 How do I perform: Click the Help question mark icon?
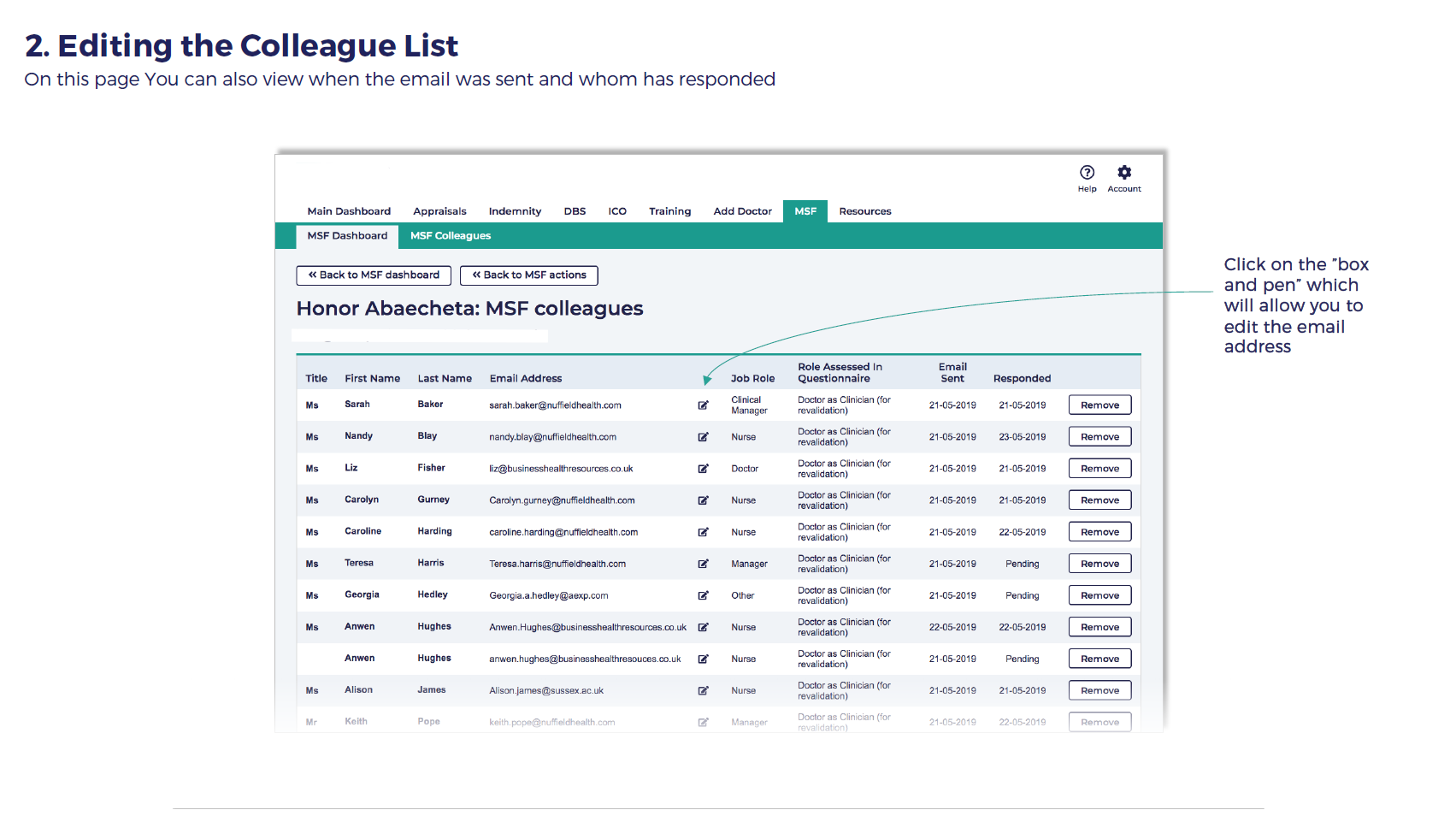pyautogui.click(x=1087, y=173)
